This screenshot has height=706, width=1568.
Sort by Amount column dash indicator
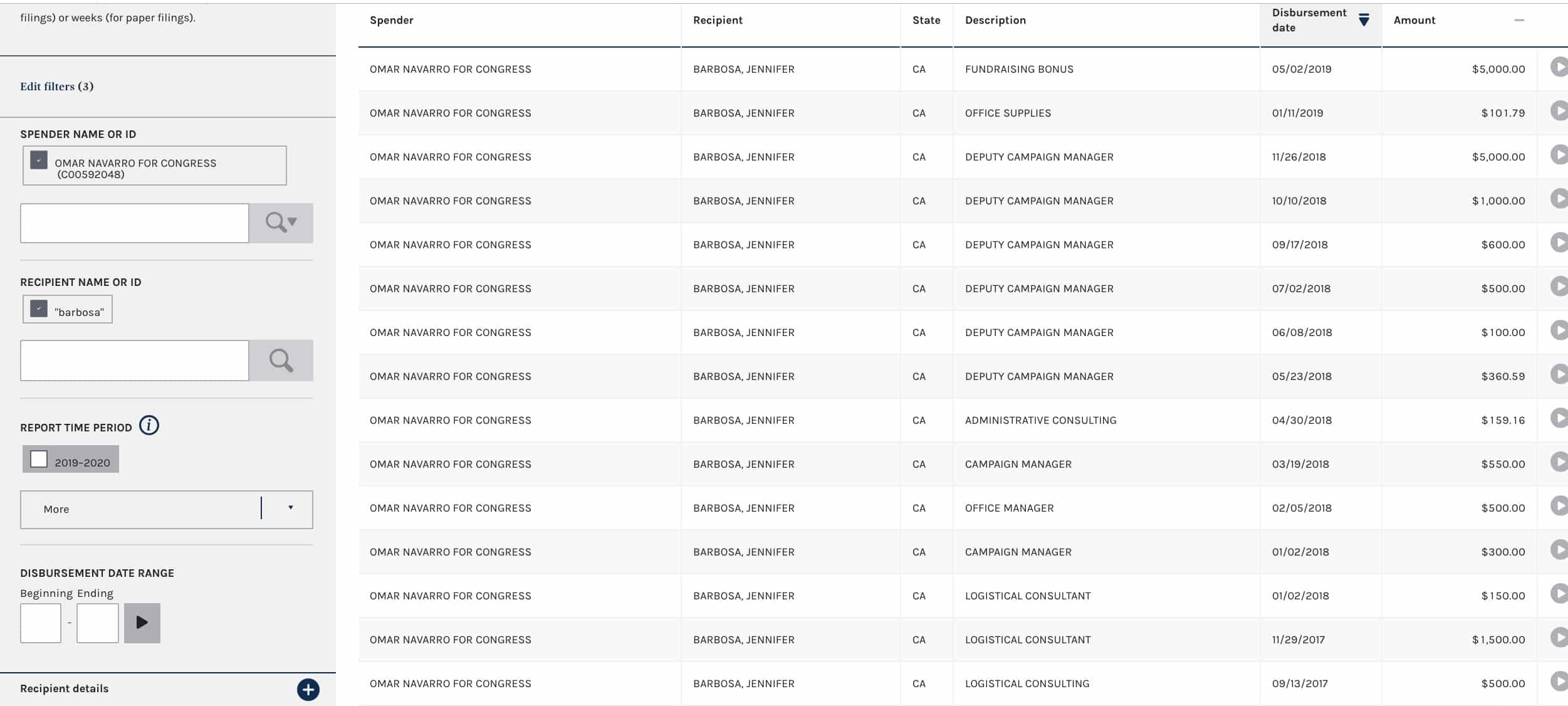click(1519, 20)
